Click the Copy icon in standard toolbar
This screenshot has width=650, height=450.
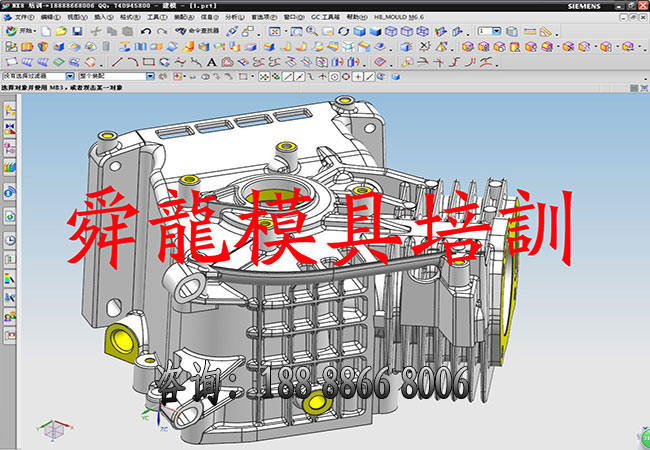click(x=112, y=31)
